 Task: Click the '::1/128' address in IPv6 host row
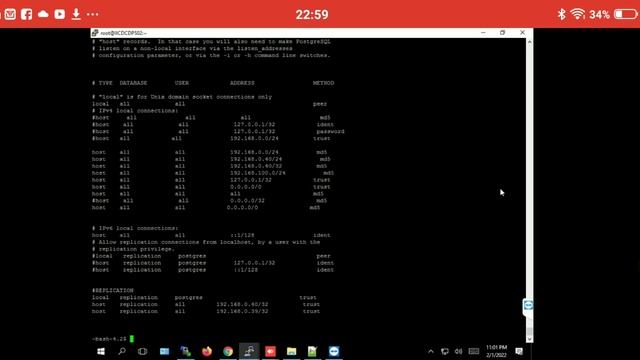(242, 235)
